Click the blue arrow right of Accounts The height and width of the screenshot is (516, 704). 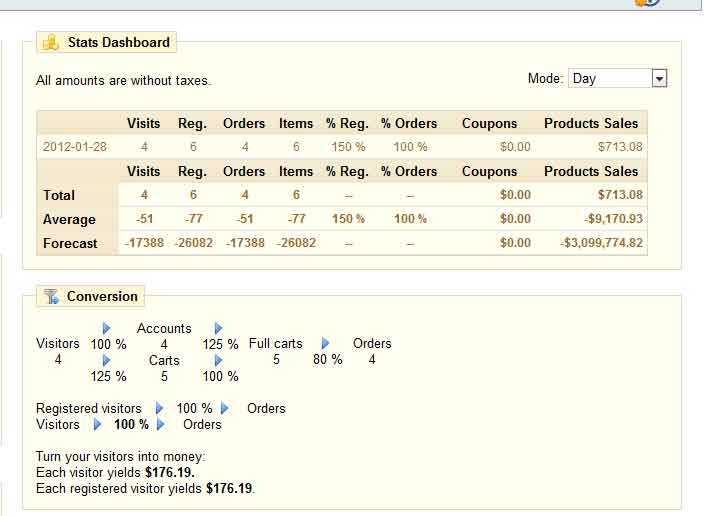pyautogui.click(x=218, y=328)
